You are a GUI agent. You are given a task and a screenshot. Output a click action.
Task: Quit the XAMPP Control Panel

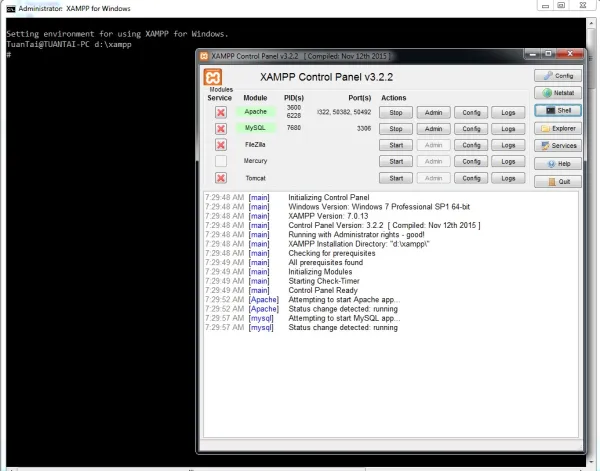click(558, 181)
